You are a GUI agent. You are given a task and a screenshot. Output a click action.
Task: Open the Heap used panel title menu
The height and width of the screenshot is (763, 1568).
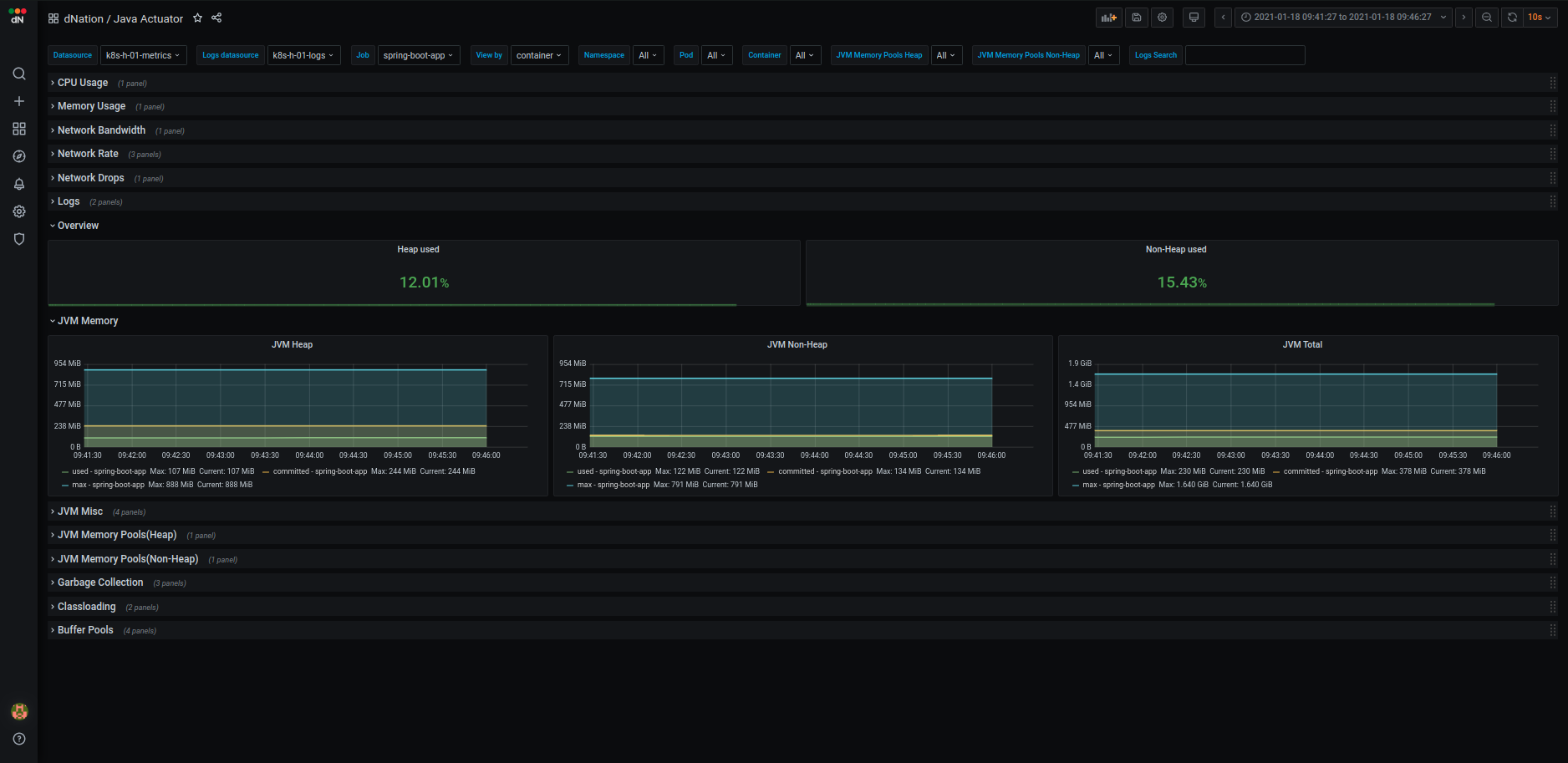coord(418,249)
